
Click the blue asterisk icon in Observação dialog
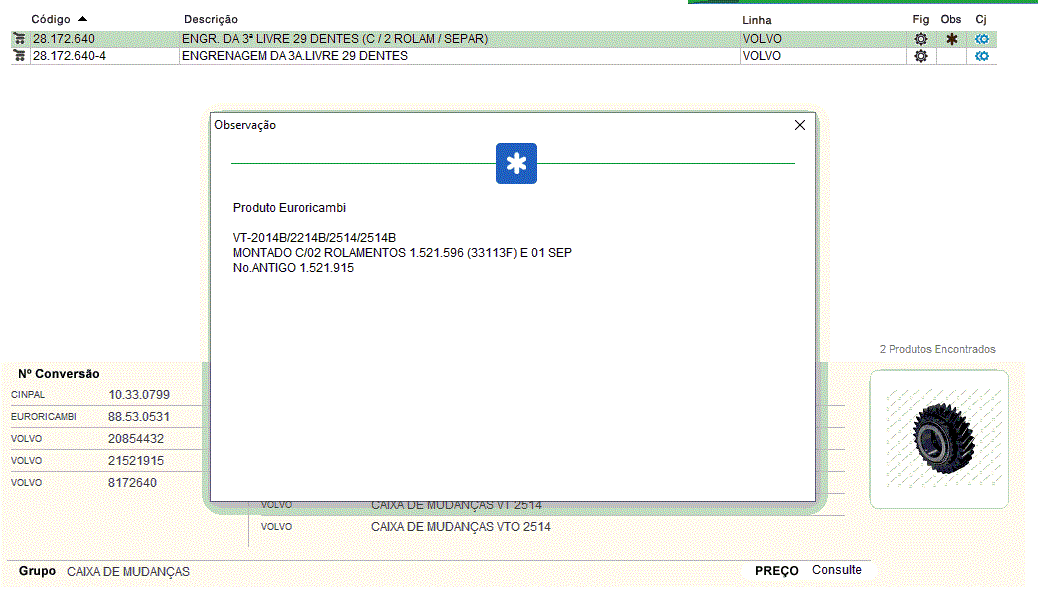click(516, 164)
